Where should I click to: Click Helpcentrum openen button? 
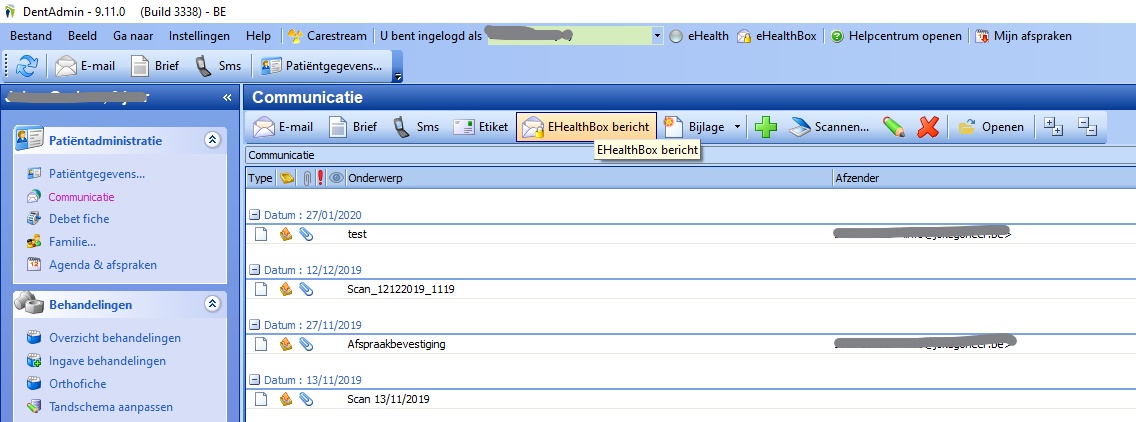(895, 36)
